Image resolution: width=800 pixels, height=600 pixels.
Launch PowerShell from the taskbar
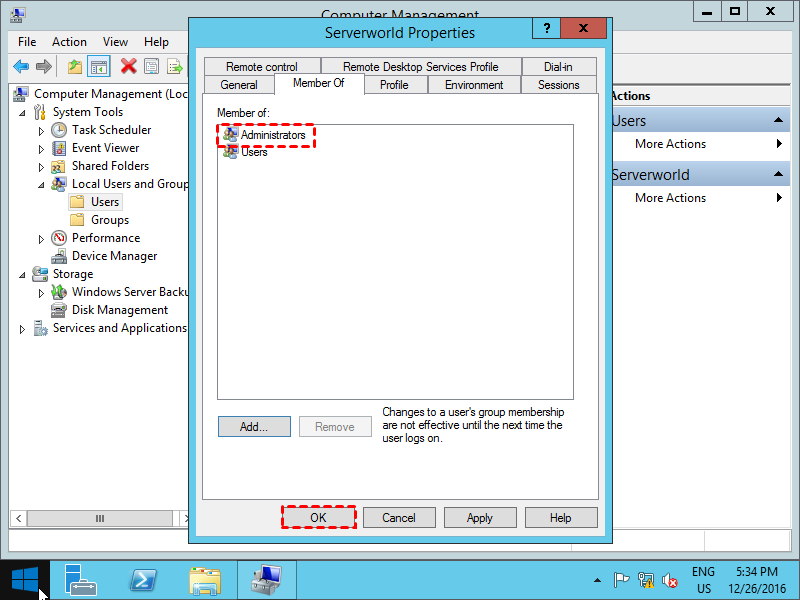click(143, 581)
